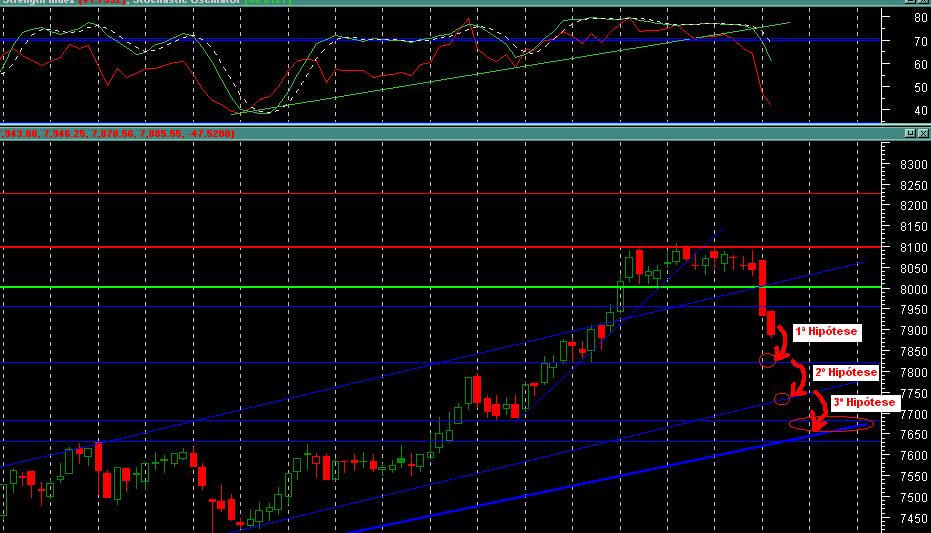The image size is (931, 533).
Task: Click the 7450 price axis label
Action: click(913, 519)
